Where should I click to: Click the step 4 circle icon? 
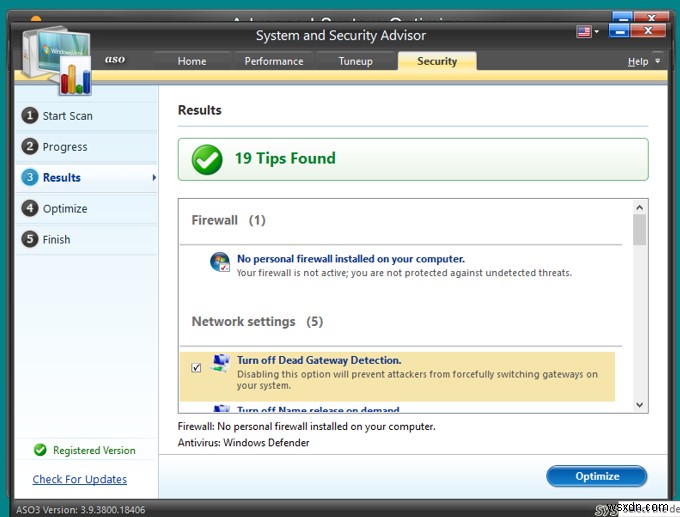29,208
